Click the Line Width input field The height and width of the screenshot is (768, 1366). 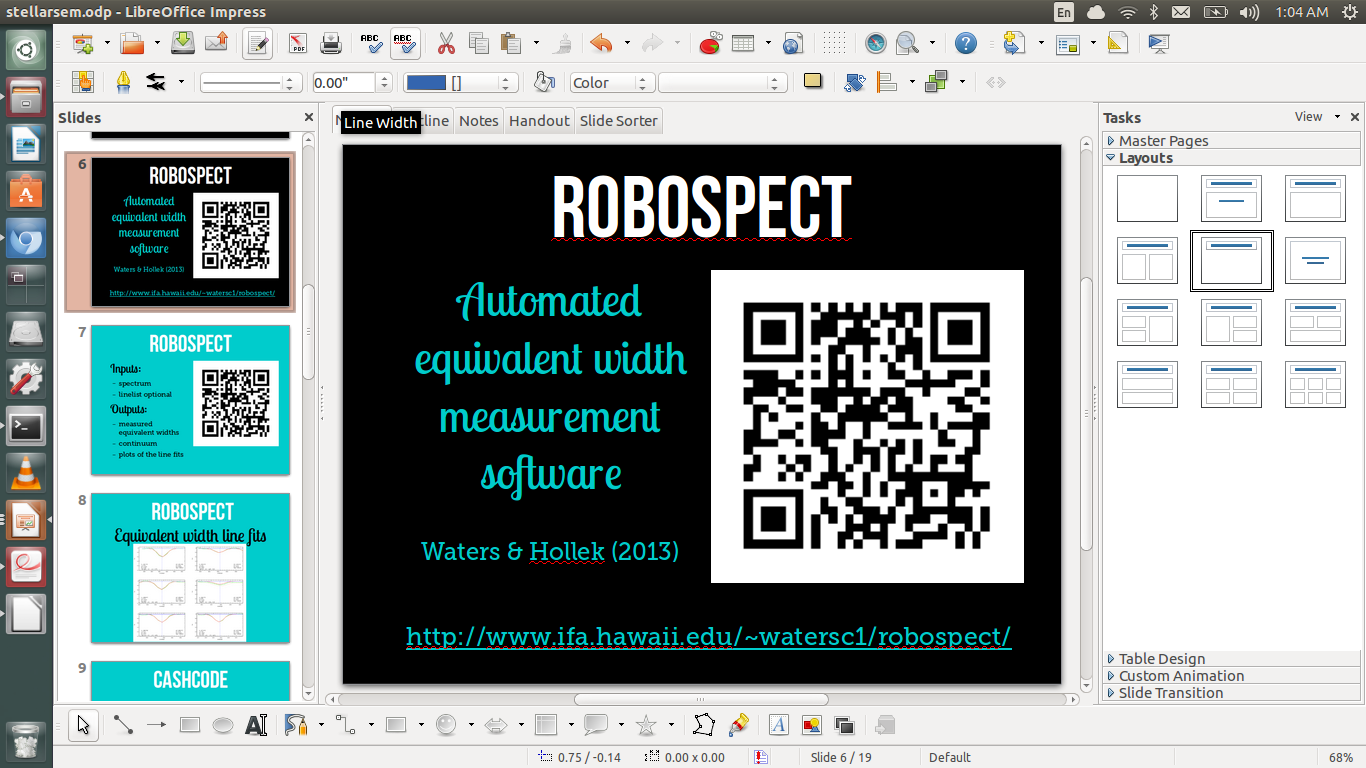coord(343,83)
